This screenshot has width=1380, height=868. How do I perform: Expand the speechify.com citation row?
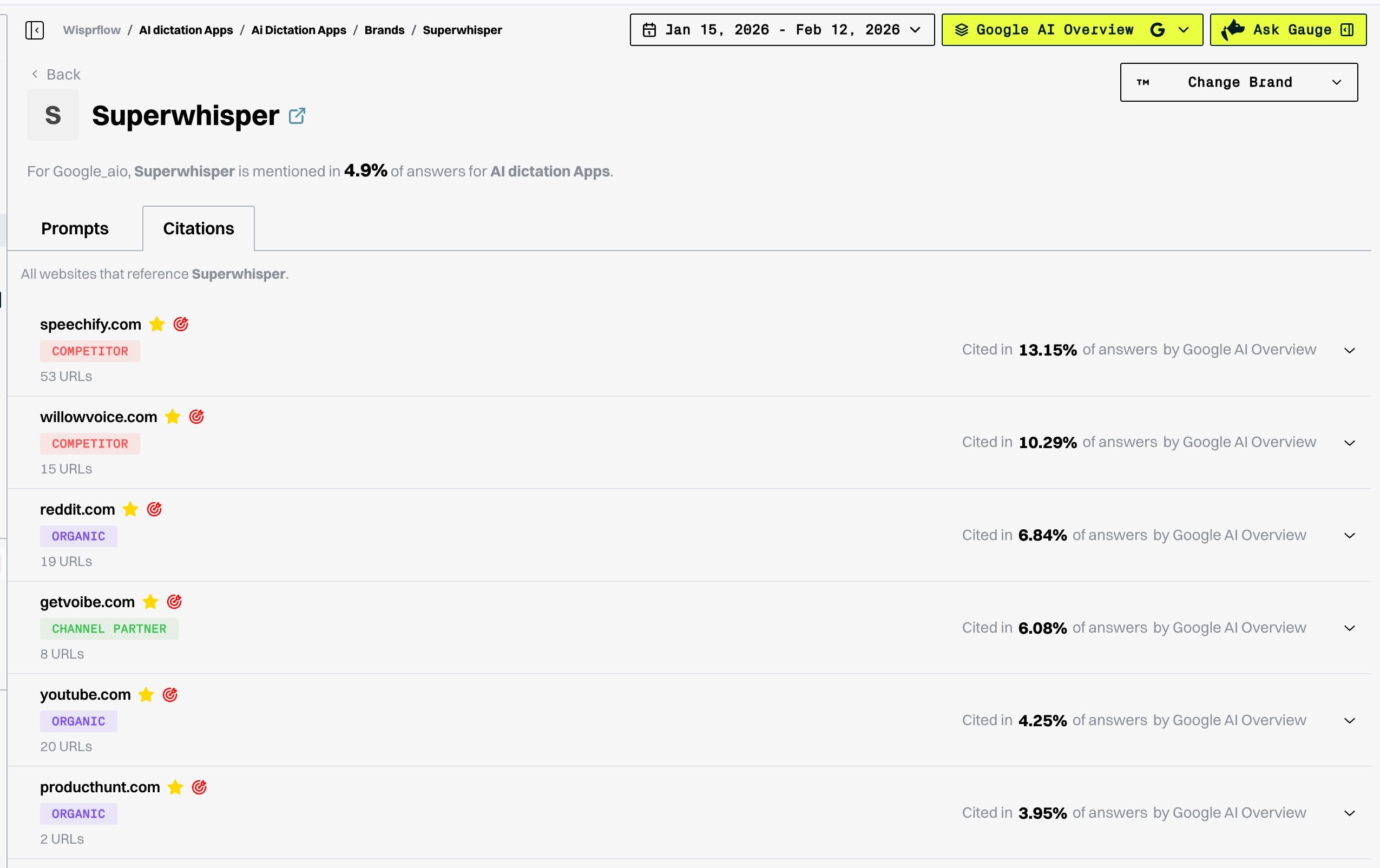1349,350
